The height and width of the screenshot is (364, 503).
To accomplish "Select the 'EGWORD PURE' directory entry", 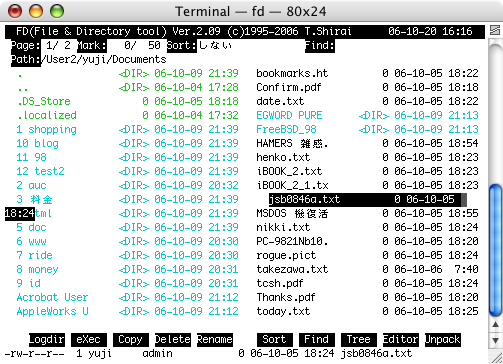I will tap(367, 115).
